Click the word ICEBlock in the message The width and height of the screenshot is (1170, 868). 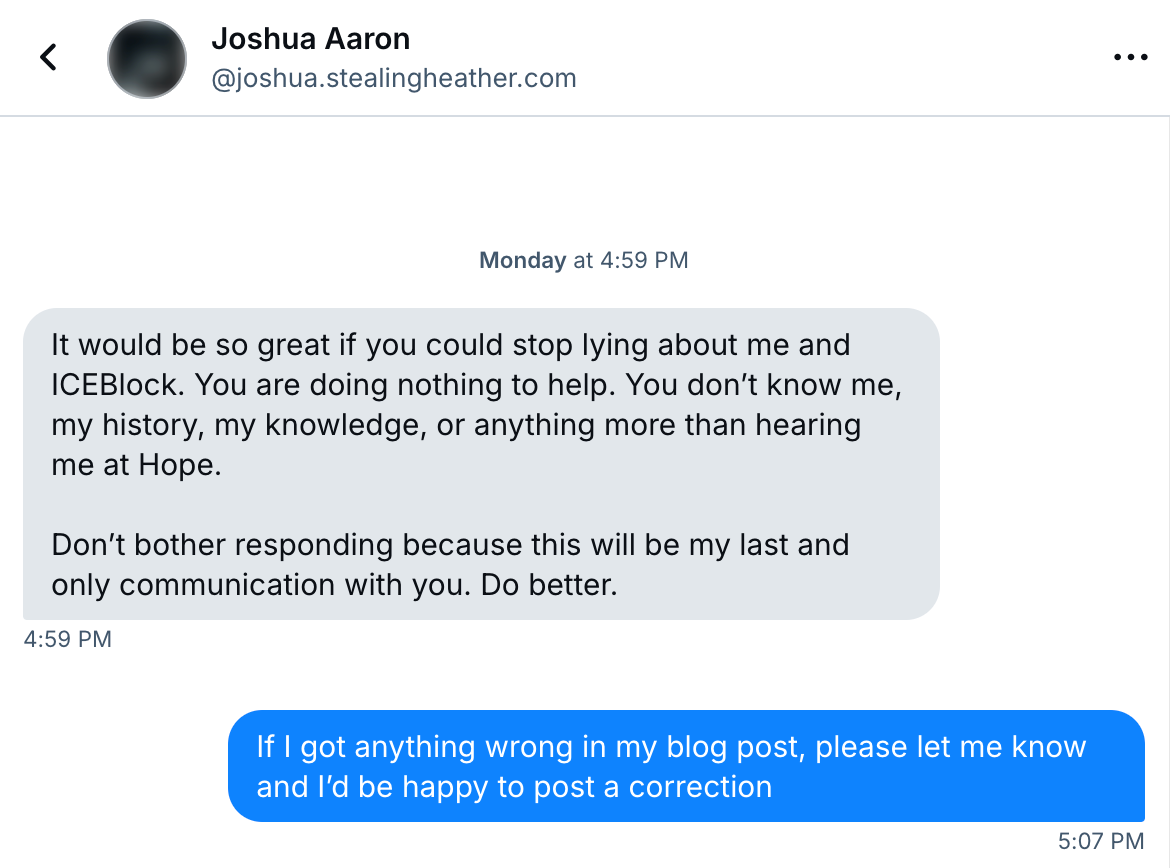click(117, 385)
